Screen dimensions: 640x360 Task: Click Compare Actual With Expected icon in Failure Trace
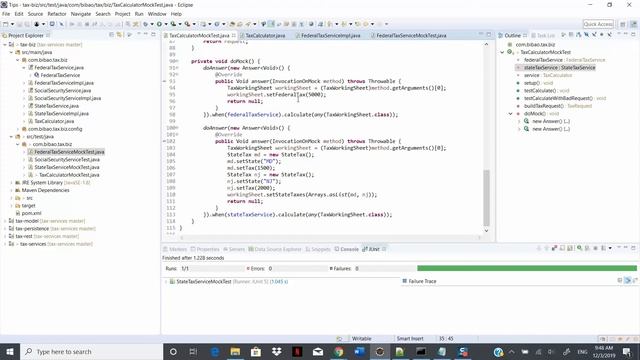click(x=635, y=280)
